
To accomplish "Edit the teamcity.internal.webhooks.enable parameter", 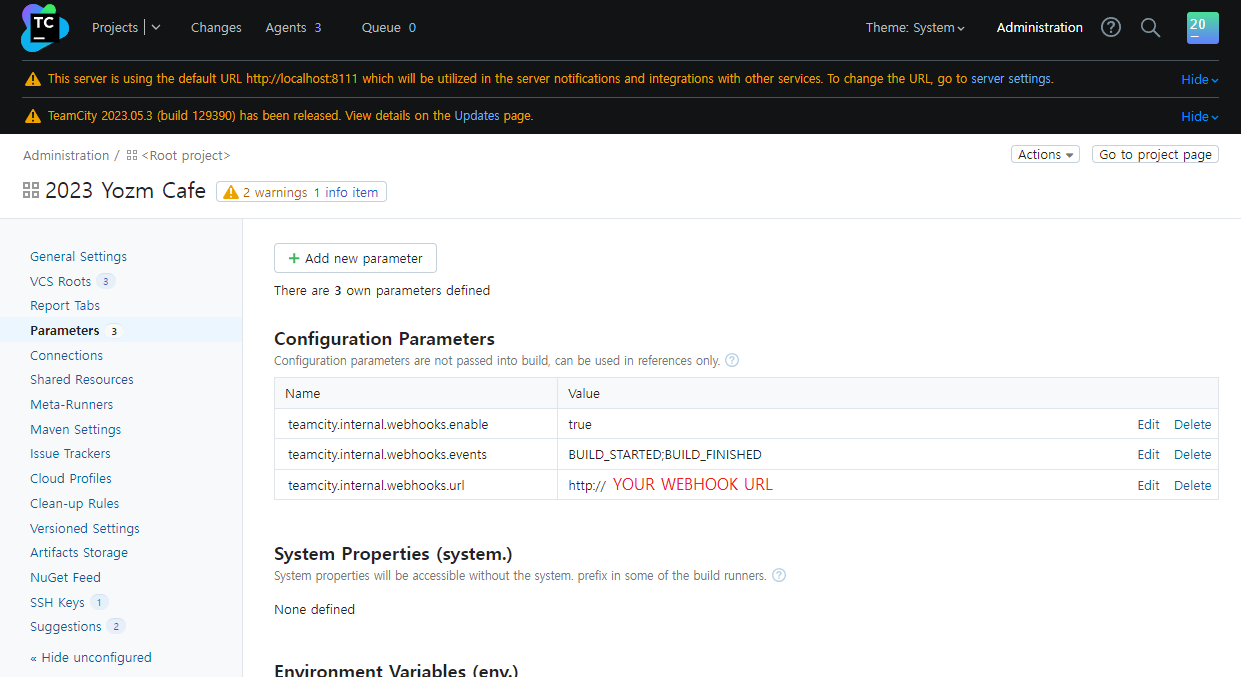I will click(1148, 425).
